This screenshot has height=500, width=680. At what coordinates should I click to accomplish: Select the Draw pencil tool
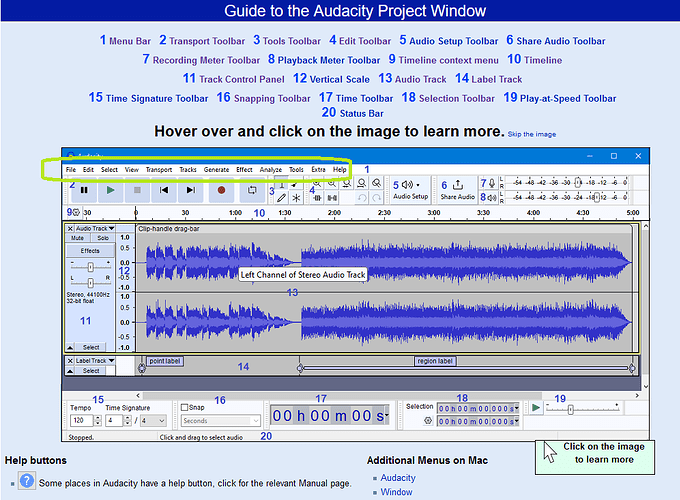[x=281, y=198]
